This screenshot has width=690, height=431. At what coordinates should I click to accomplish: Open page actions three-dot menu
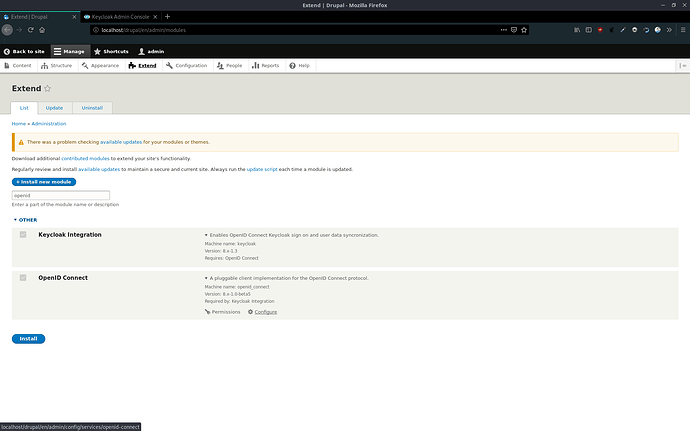(x=503, y=30)
